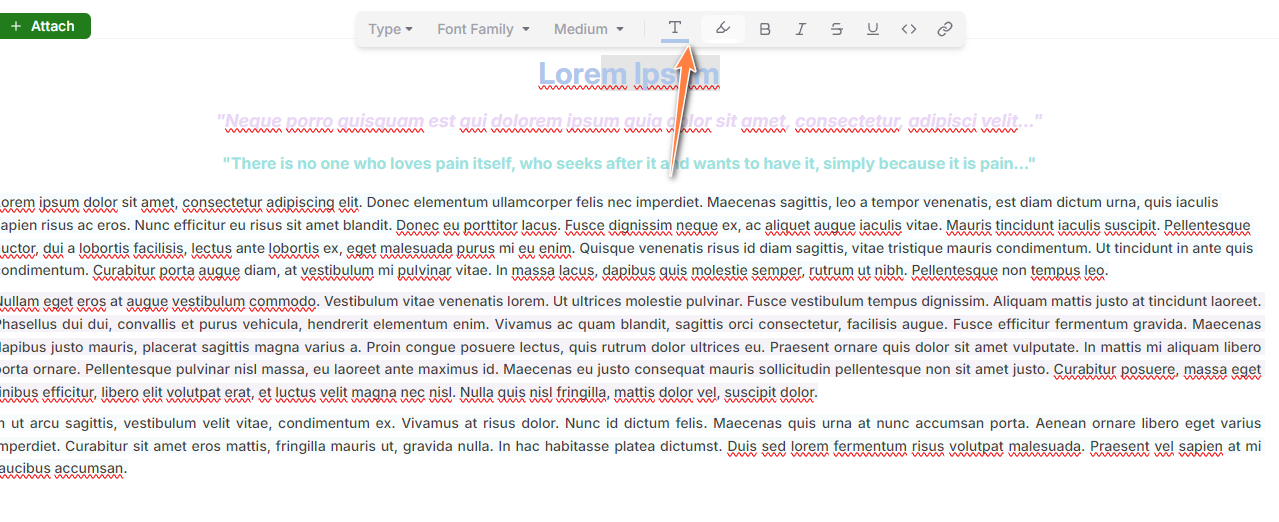Click the underlined word "accumsan" at text end
The height and width of the screenshot is (522, 1279).
90,468
